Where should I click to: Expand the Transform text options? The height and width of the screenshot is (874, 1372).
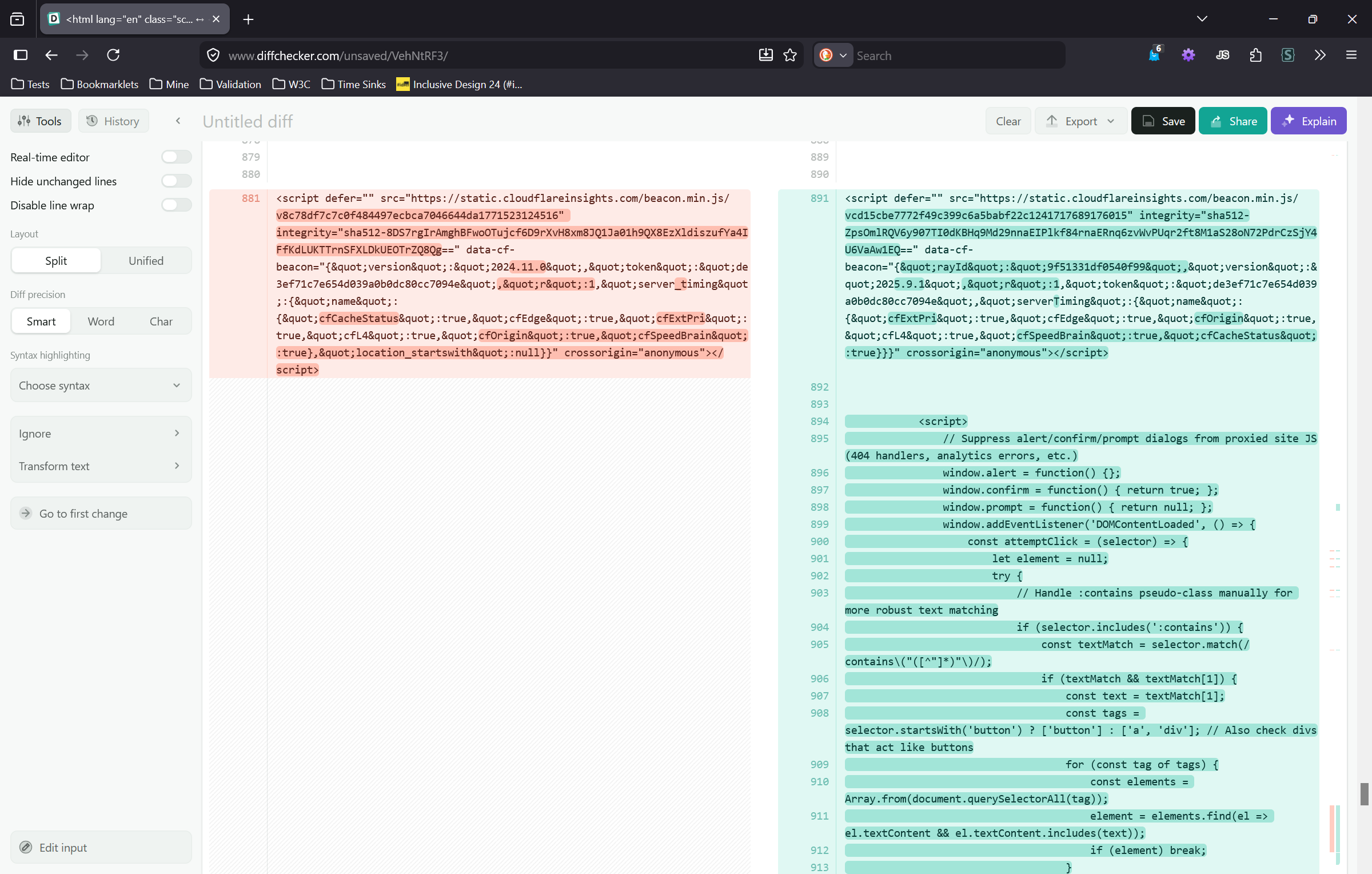(101, 466)
